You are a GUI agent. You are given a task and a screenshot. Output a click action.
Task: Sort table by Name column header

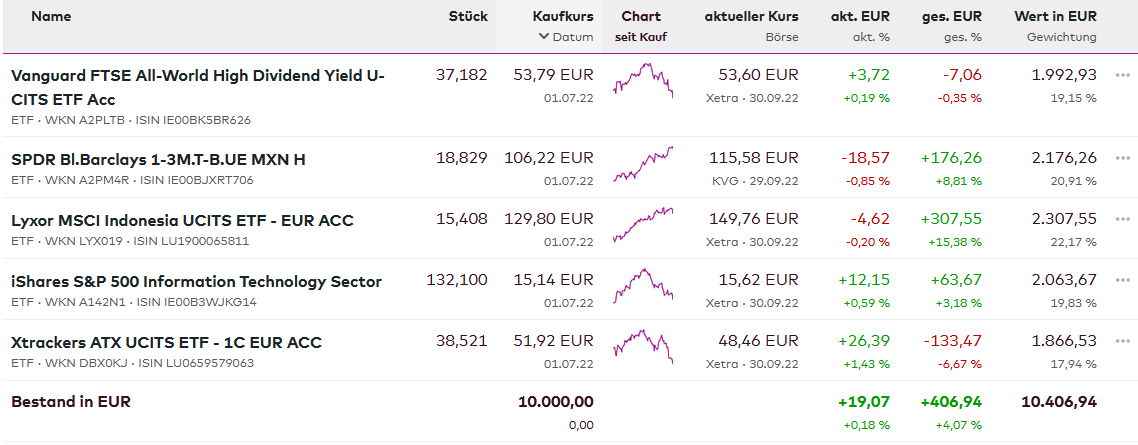[x=51, y=16]
